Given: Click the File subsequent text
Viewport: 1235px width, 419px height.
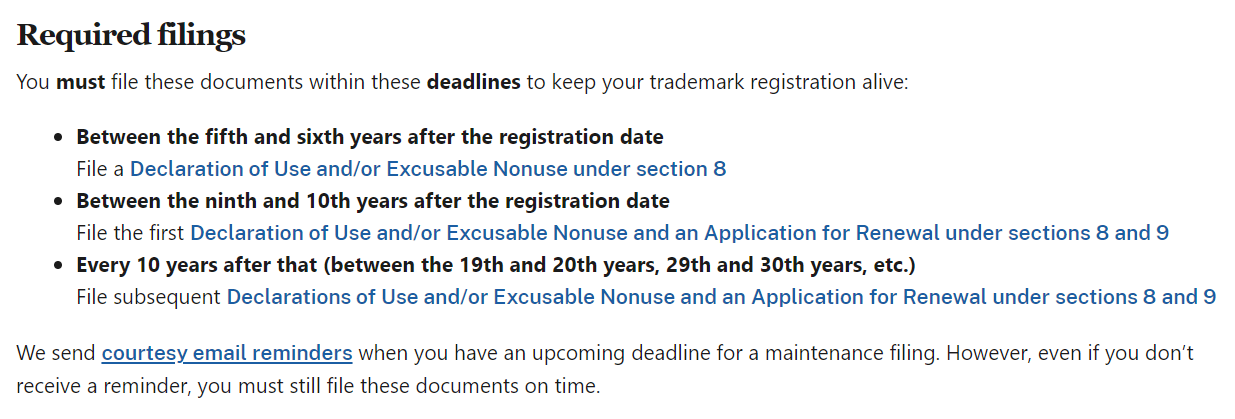Looking at the screenshot, I should [149, 297].
